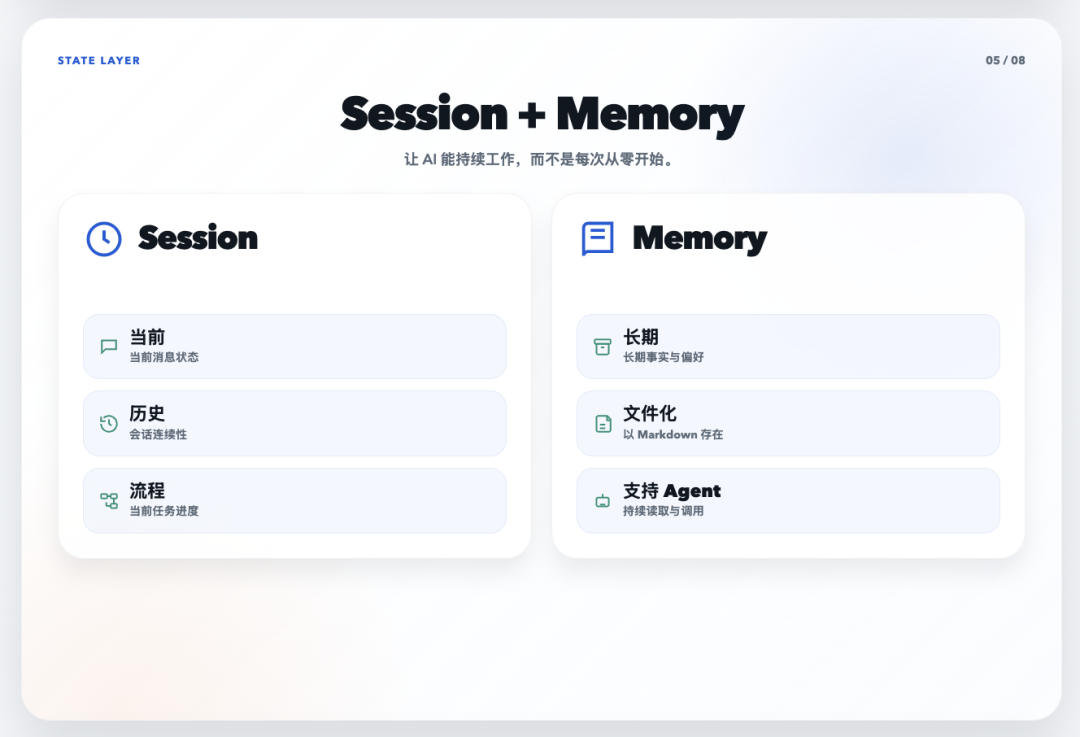The image size is (1080, 737).
Task: Click the Session + Memory main title
Action: tap(542, 114)
